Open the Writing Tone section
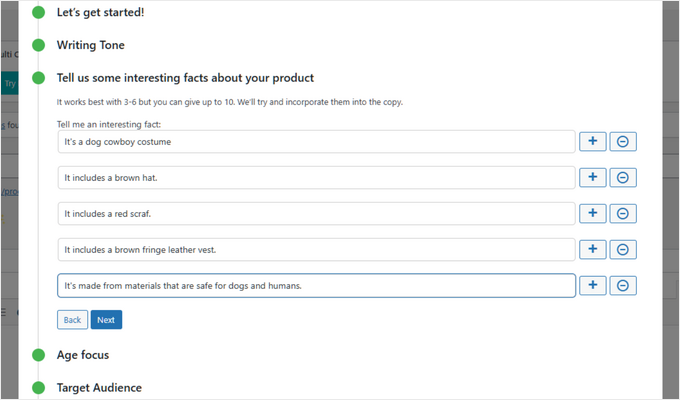Viewport: 680px width, 400px height. (x=90, y=45)
